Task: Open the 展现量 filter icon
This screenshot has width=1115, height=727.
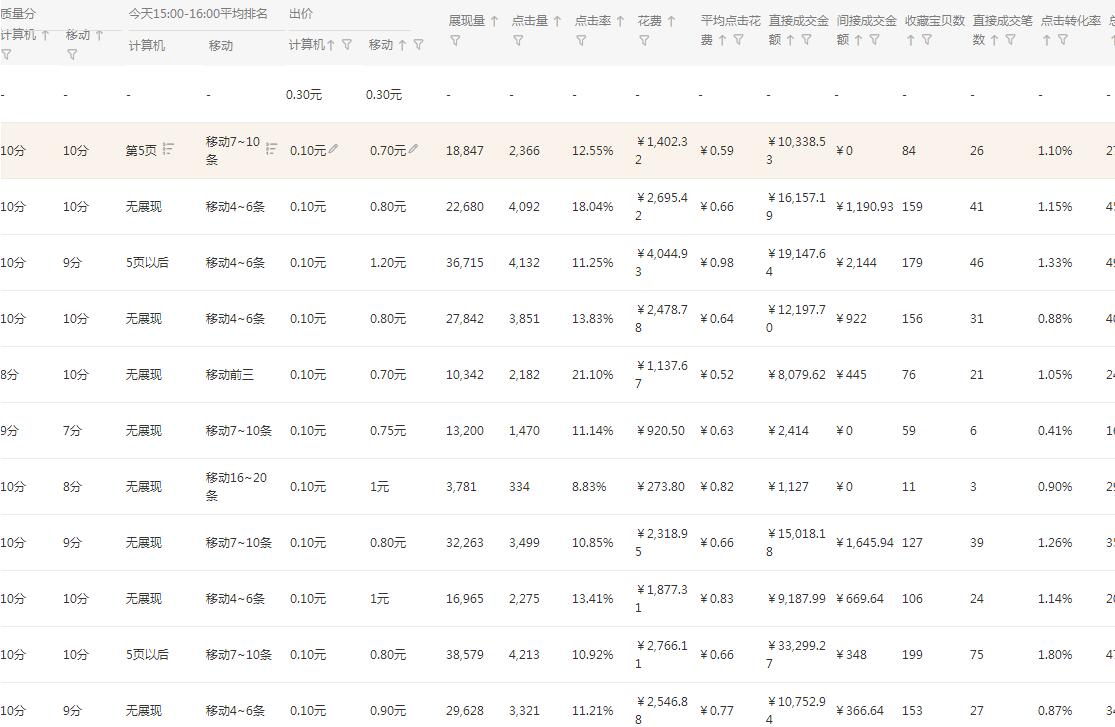Action: pyautogui.click(x=455, y=41)
